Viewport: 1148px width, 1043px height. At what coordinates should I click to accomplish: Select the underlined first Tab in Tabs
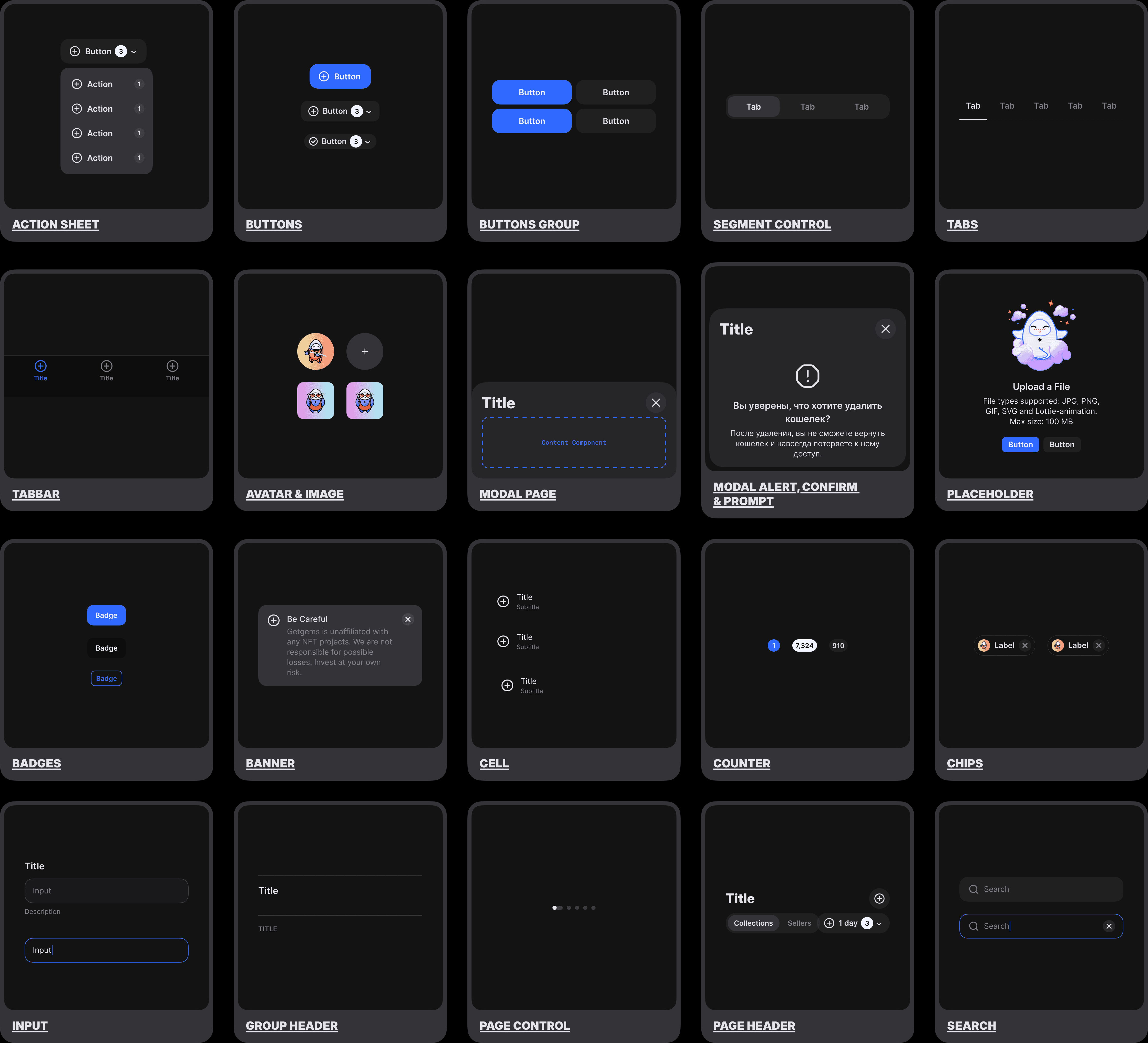[973, 106]
